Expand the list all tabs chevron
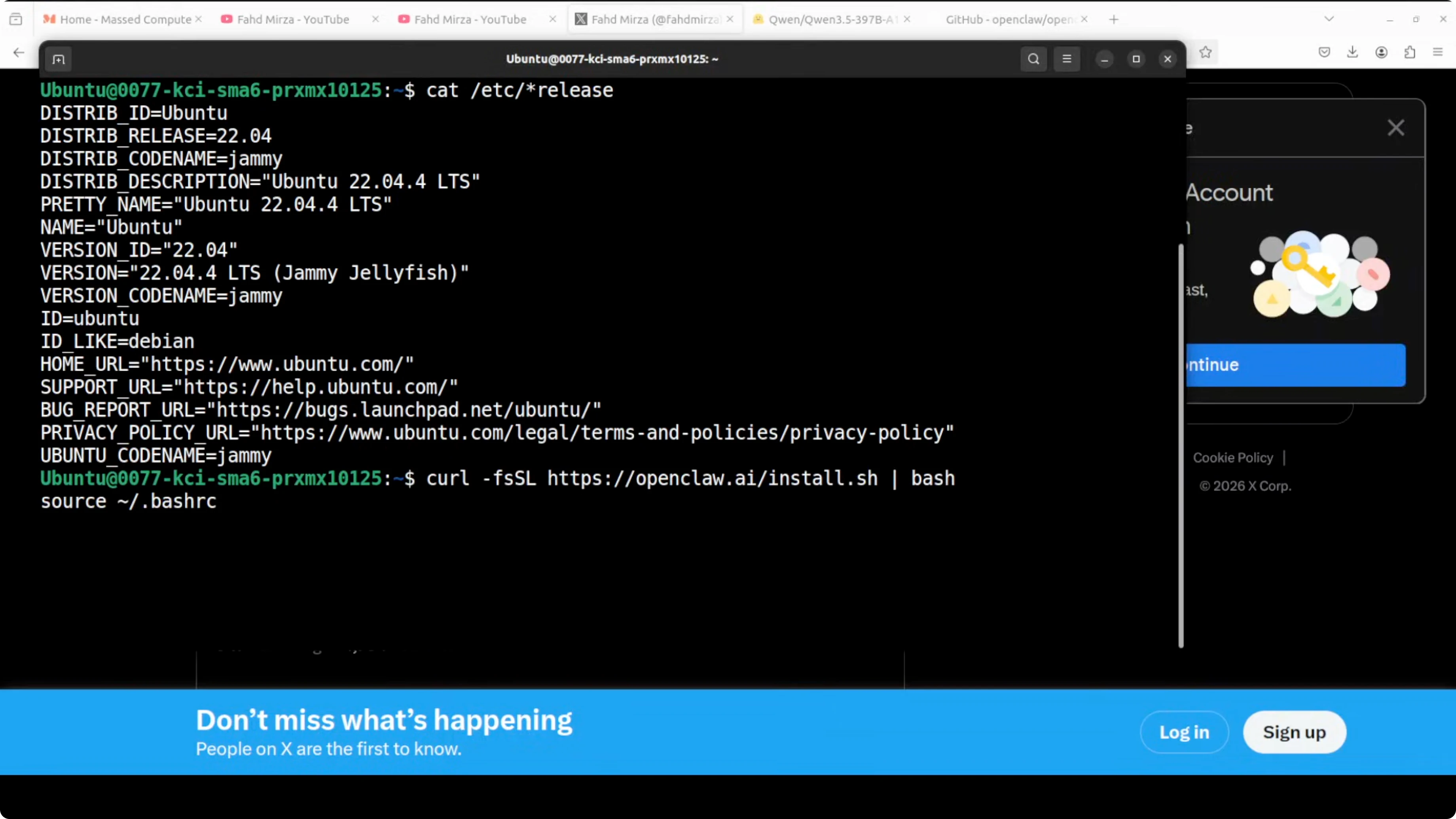Viewport: 1456px width, 819px height. 1329,19
